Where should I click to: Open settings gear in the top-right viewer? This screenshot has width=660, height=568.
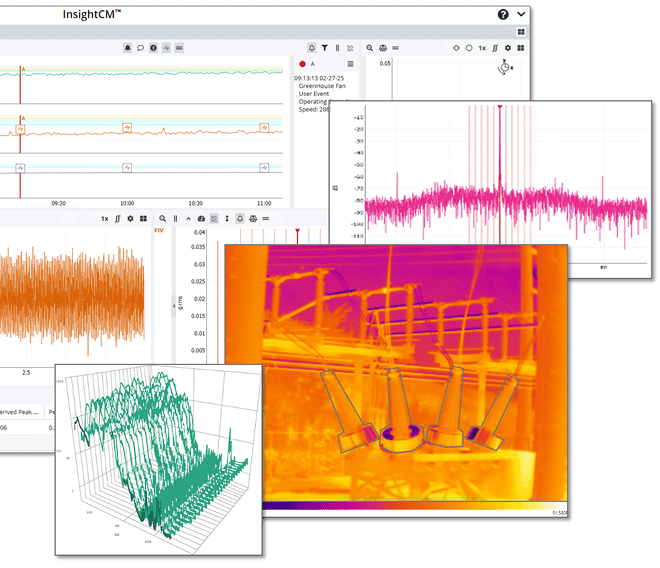508,48
